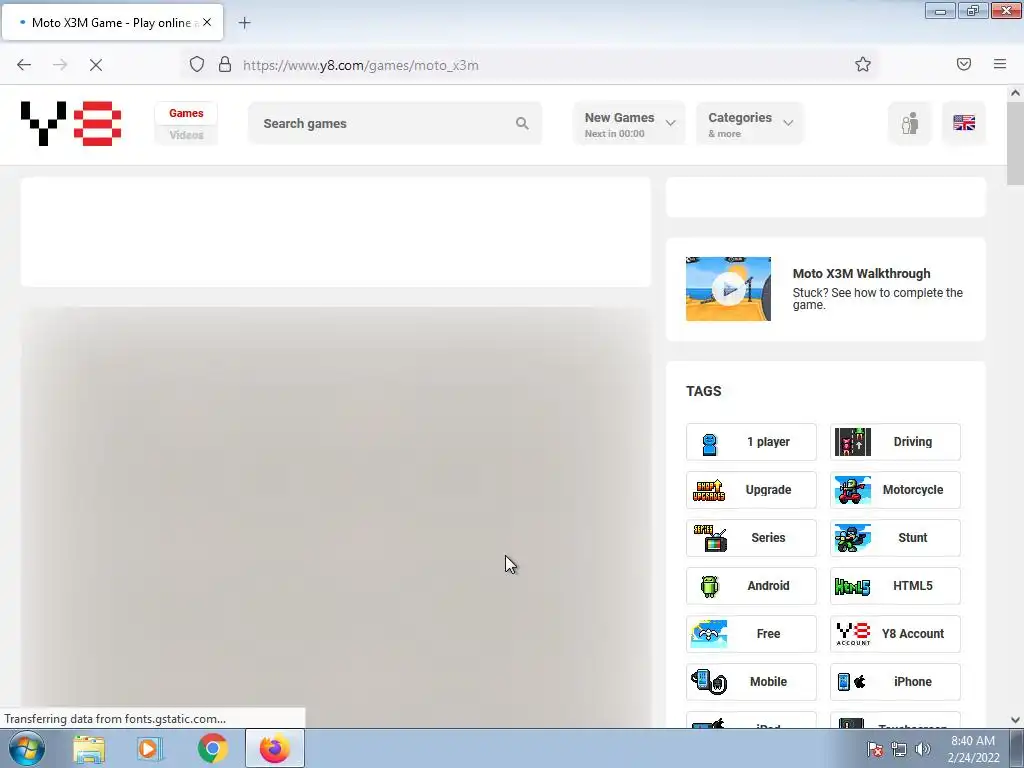Image resolution: width=1024 pixels, height=768 pixels.
Task: Select the Android tag
Action: (x=751, y=586)
